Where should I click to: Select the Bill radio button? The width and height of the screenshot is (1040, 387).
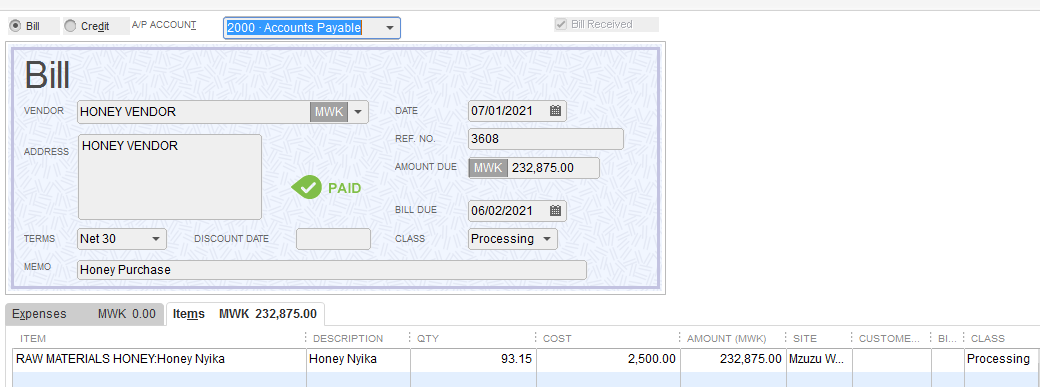click(x=15, y=27)
